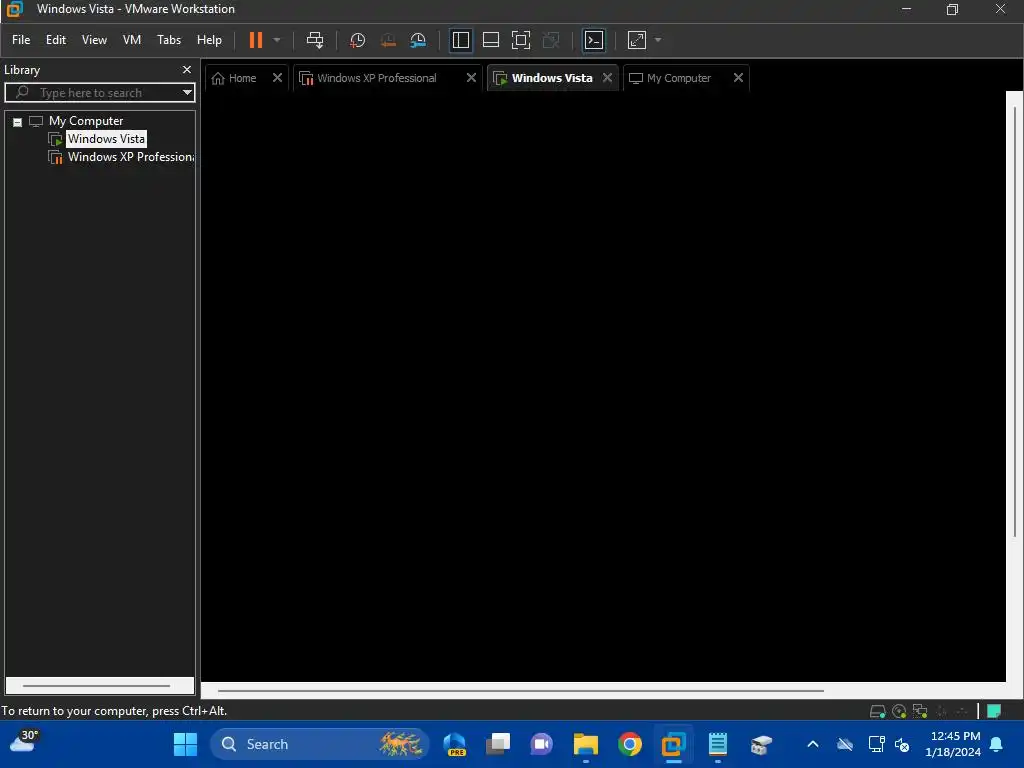Click the stretch guest display icon
The height and width of the screenshot is (768, 1024).
click(637, 40)
